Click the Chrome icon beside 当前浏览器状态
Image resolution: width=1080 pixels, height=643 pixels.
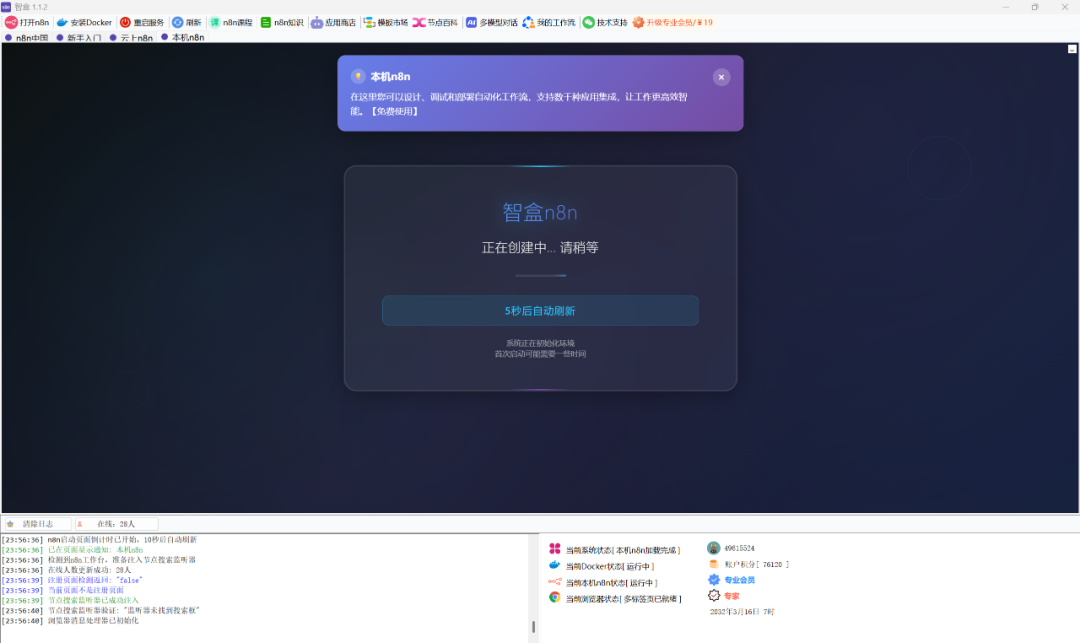[554, 598]
